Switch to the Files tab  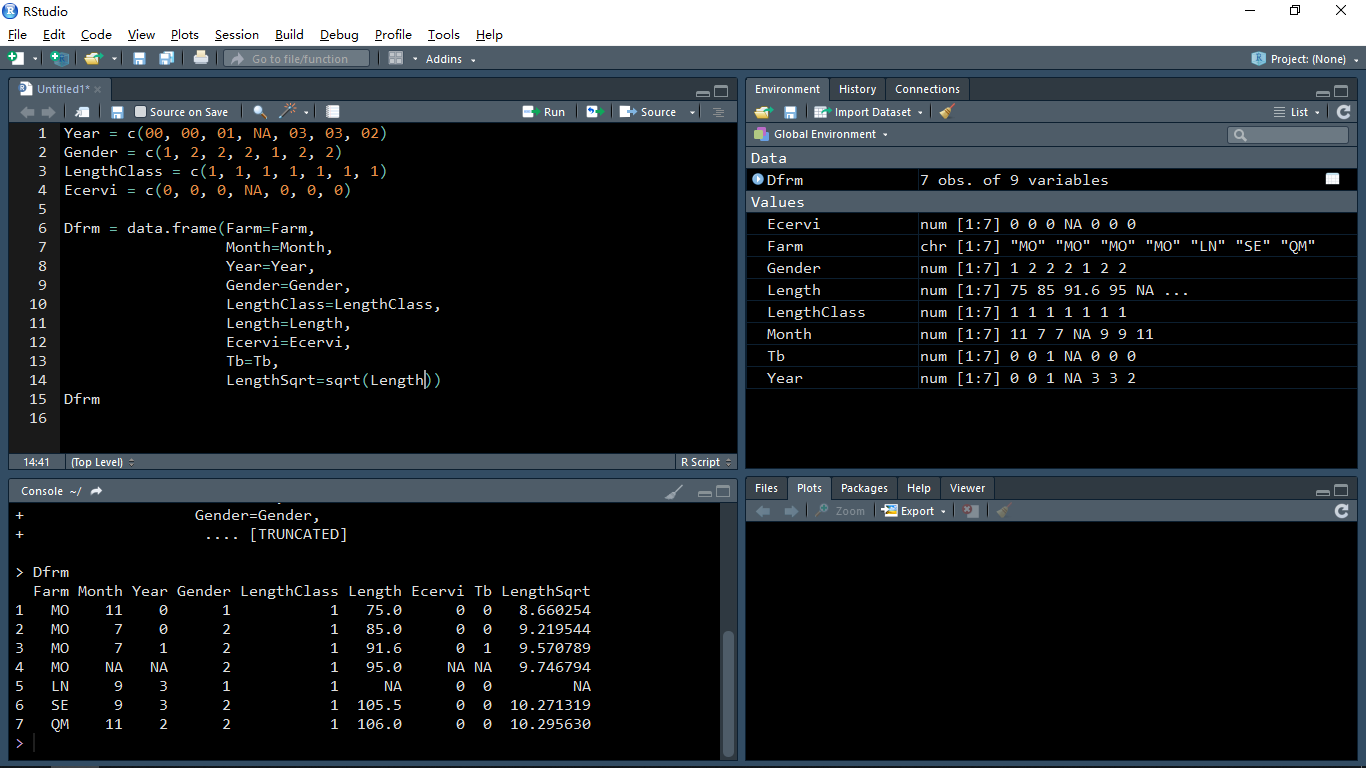pyautogui.click(x=766, y=488)
